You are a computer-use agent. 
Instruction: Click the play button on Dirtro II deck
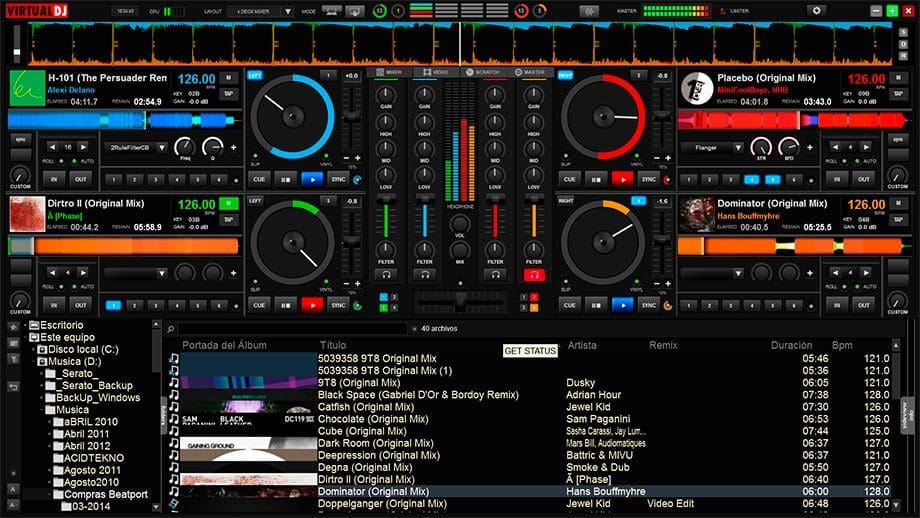tap(312, 305)
